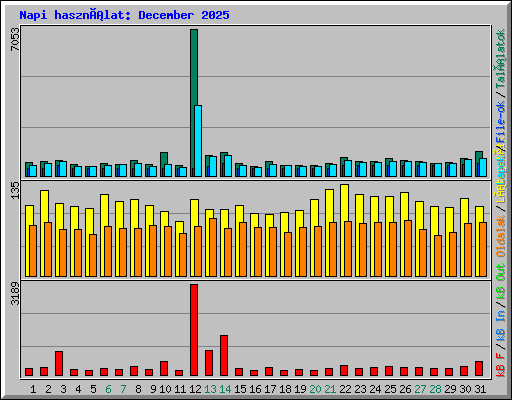Click the red 'kB F' legend label
Screen dimensions: 512x400
(500, 365)
